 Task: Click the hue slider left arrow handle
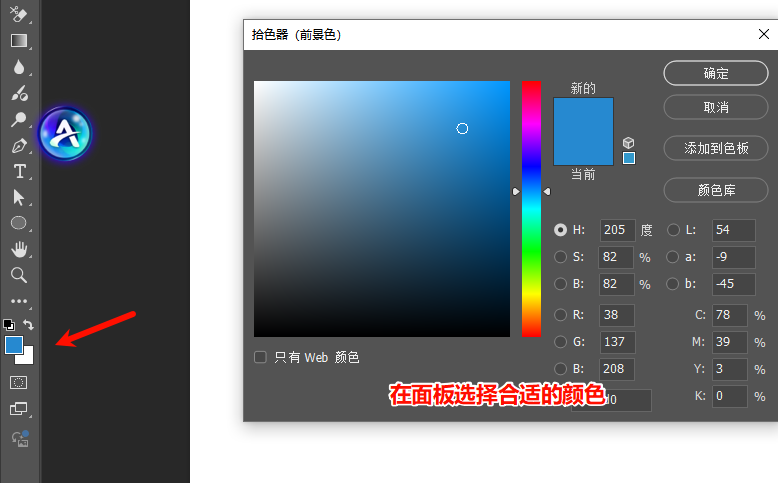516,191
